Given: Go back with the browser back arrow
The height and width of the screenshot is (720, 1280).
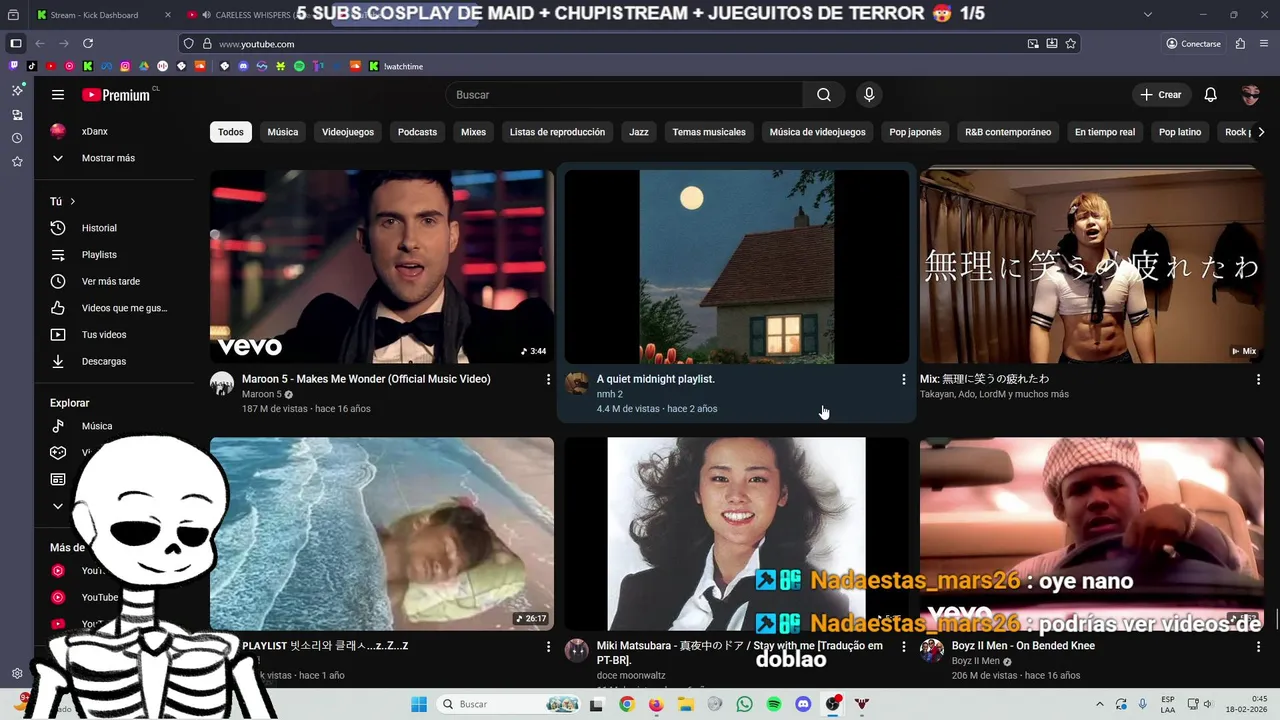Looking at the screenshot, I should click(40, 44).
